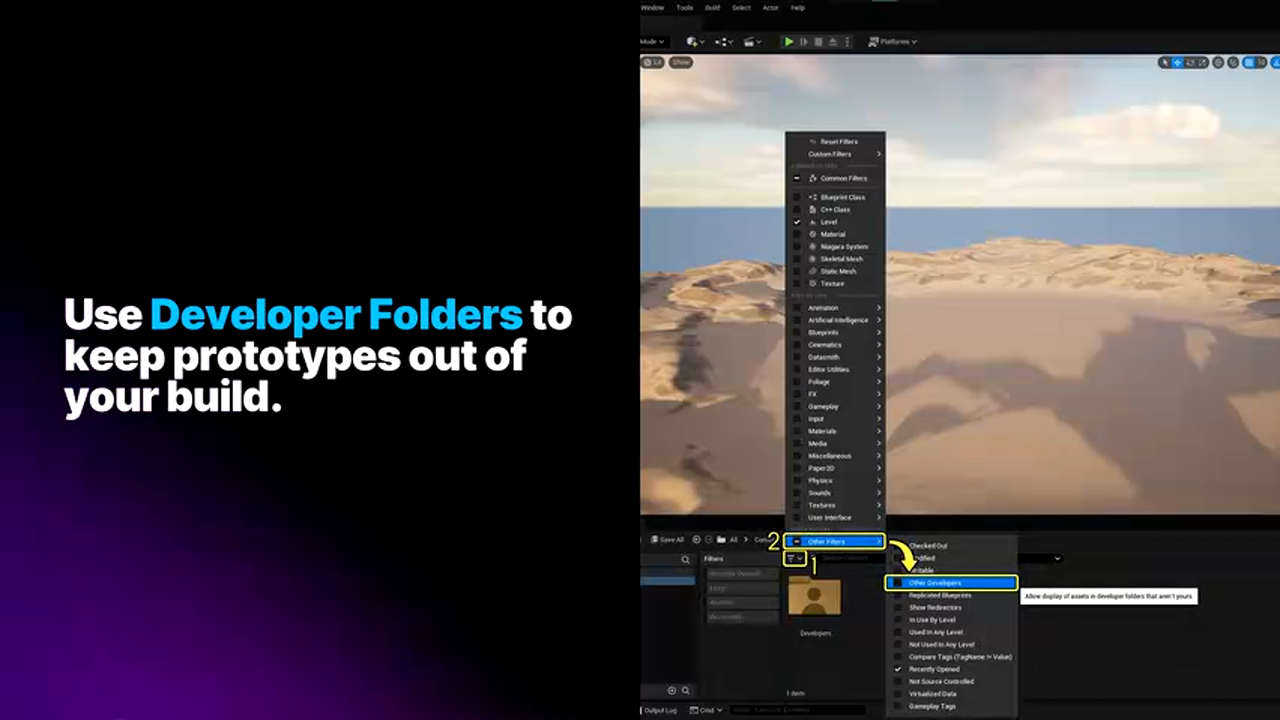The width and height of the screenshot is (1280, 720).
Task: Click the search magnifier in sources panel
Action: coord(685,560)
